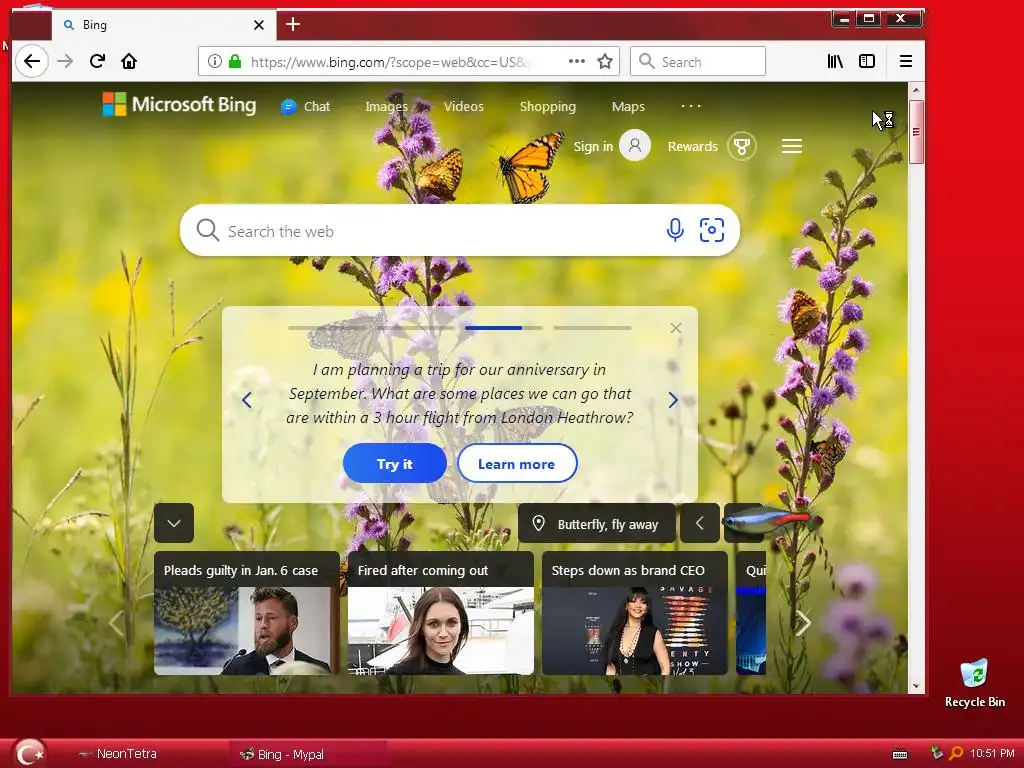Image resolution: width=1024 pixels, height=768 pixels.
Task: Open Pleads guilty in Jan. 6 case story
Action: [246, 613]
